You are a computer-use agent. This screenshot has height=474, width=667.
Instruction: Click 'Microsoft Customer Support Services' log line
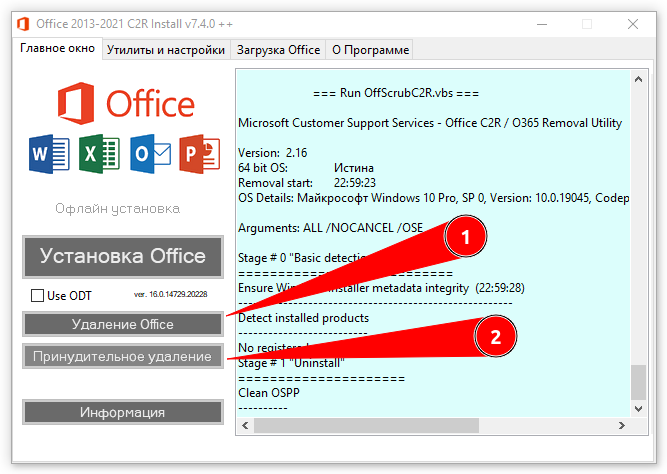click(430, 123)
